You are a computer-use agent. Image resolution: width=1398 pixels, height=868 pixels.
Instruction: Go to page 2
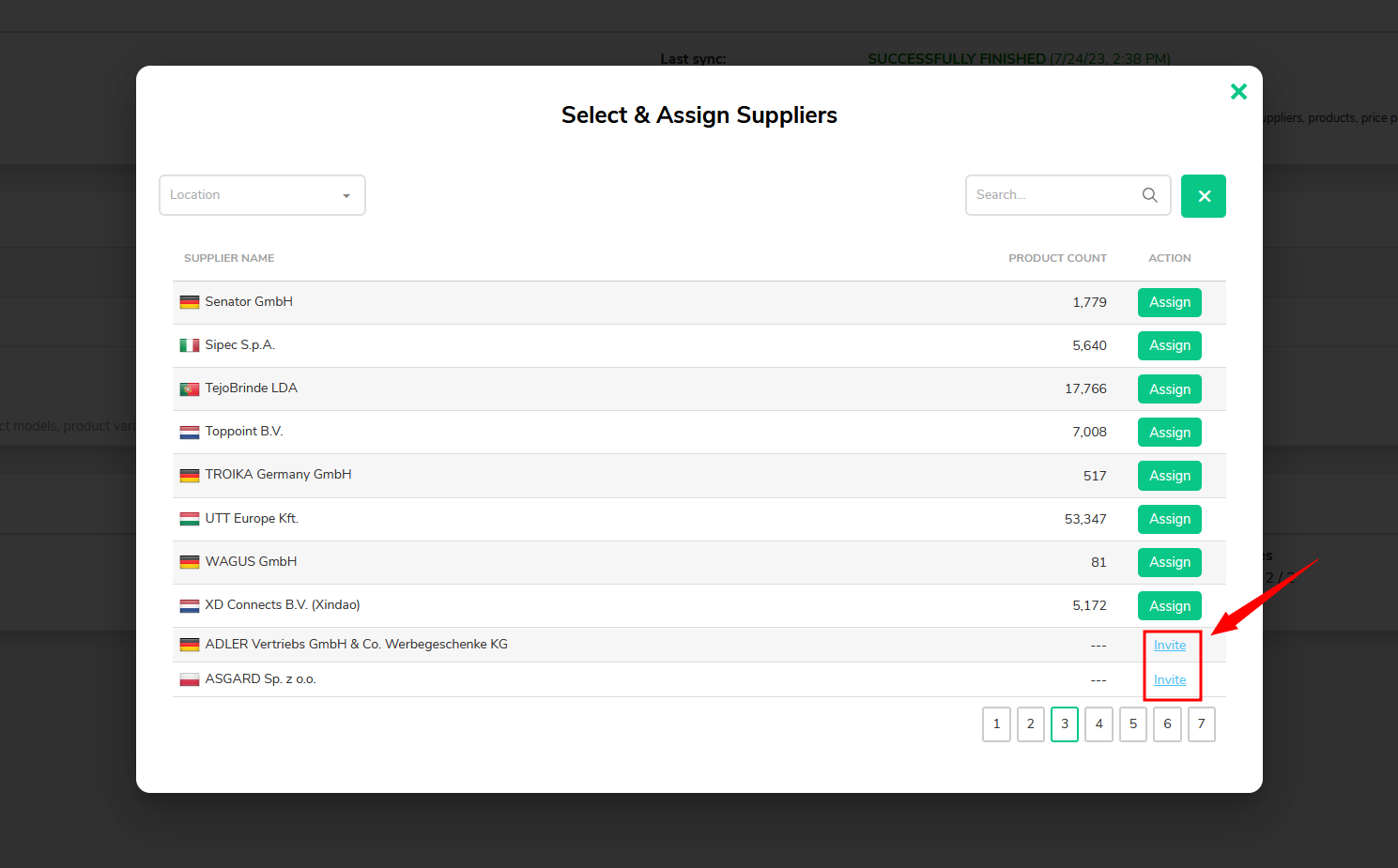[1031, 724]
